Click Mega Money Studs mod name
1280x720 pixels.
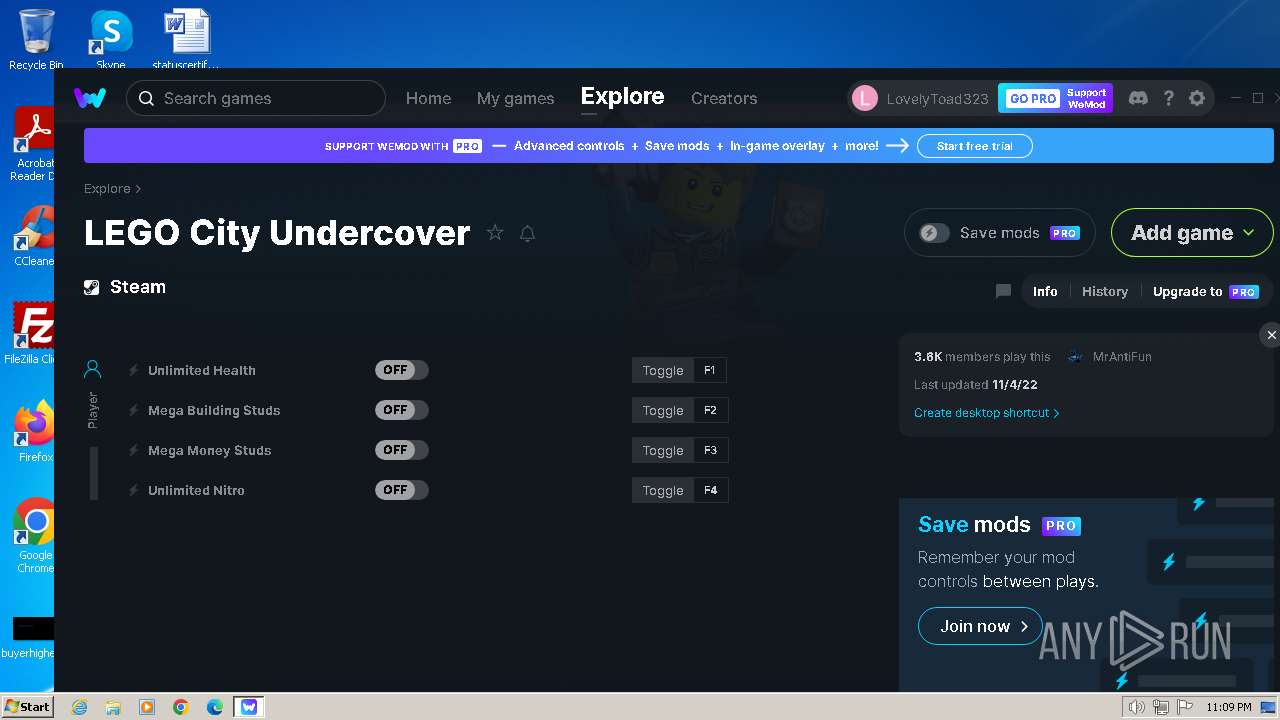pos(210,450)
